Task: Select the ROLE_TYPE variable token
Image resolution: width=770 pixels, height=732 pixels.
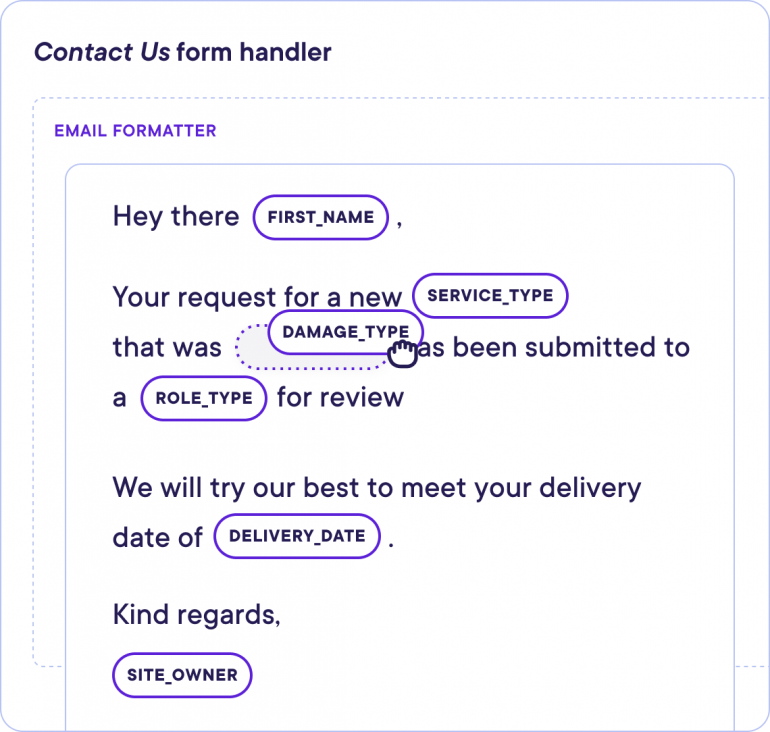Action: pyautogui.click(x=204, y=398)
